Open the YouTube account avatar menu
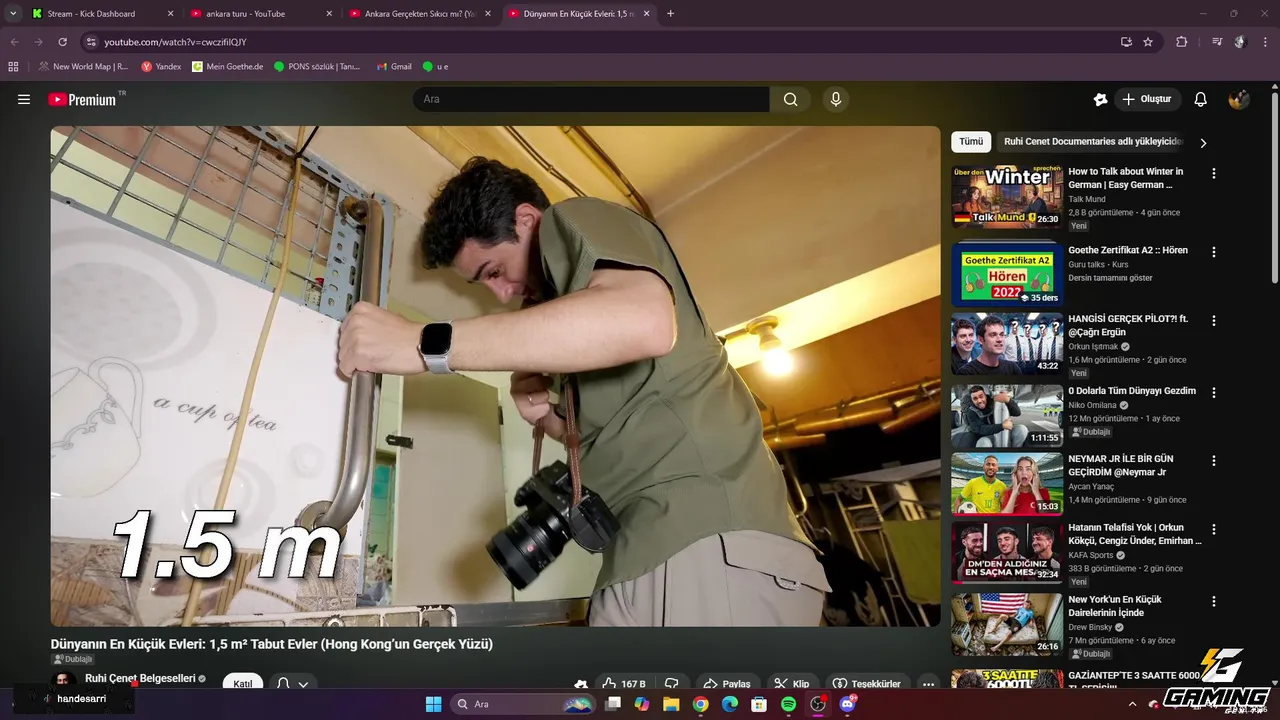Screen dimensions: 1280x720 pos(1238,99)
